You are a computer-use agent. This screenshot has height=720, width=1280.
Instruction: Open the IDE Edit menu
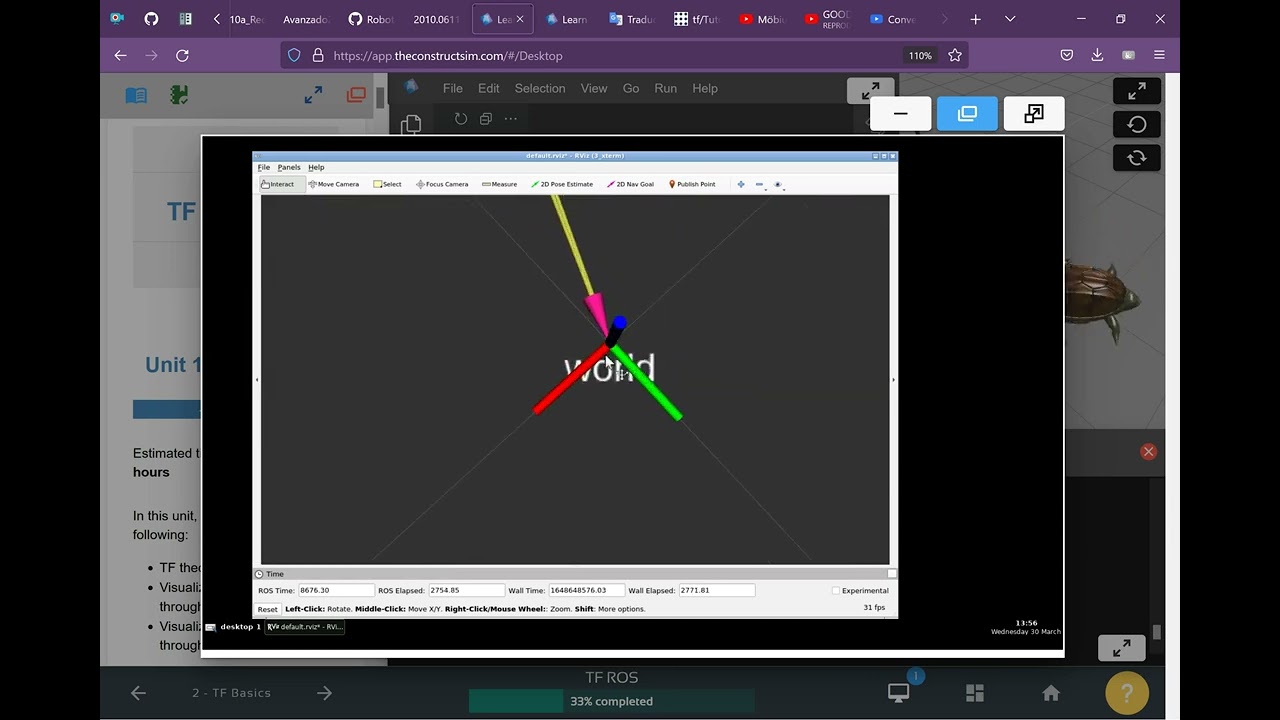(x=488, y=88)
